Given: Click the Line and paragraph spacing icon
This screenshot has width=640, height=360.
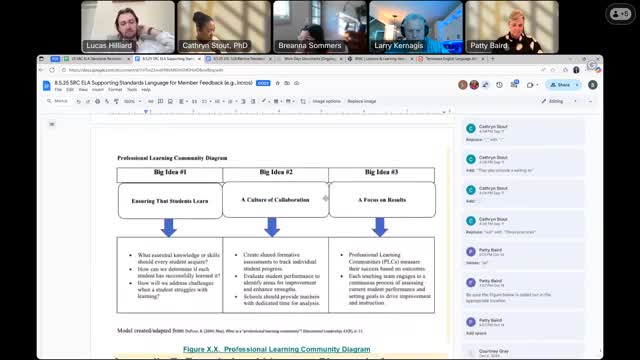Looking at the screenshot, I should click(194, 101).
